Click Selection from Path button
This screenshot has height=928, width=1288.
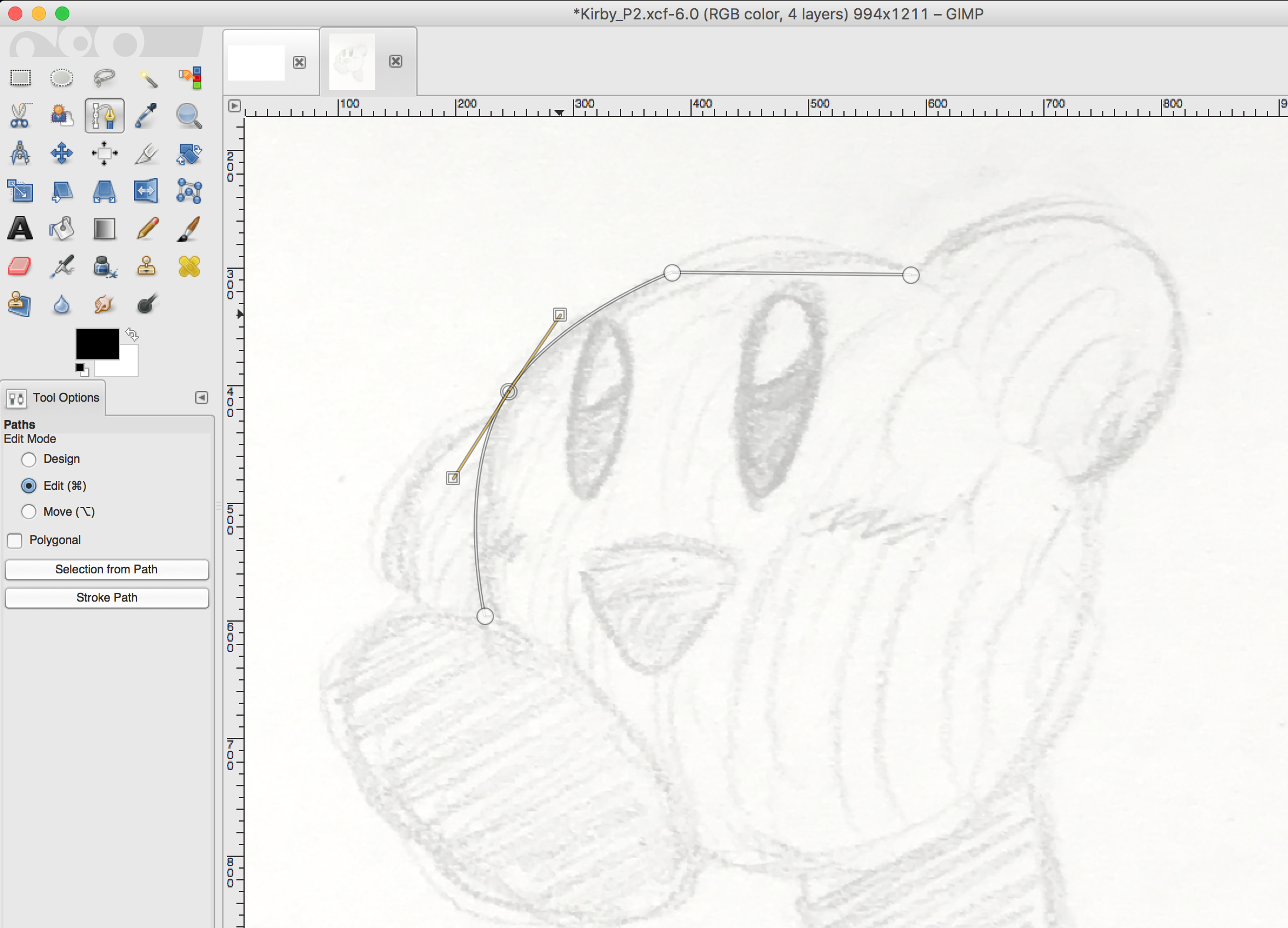tap(106, 569)
